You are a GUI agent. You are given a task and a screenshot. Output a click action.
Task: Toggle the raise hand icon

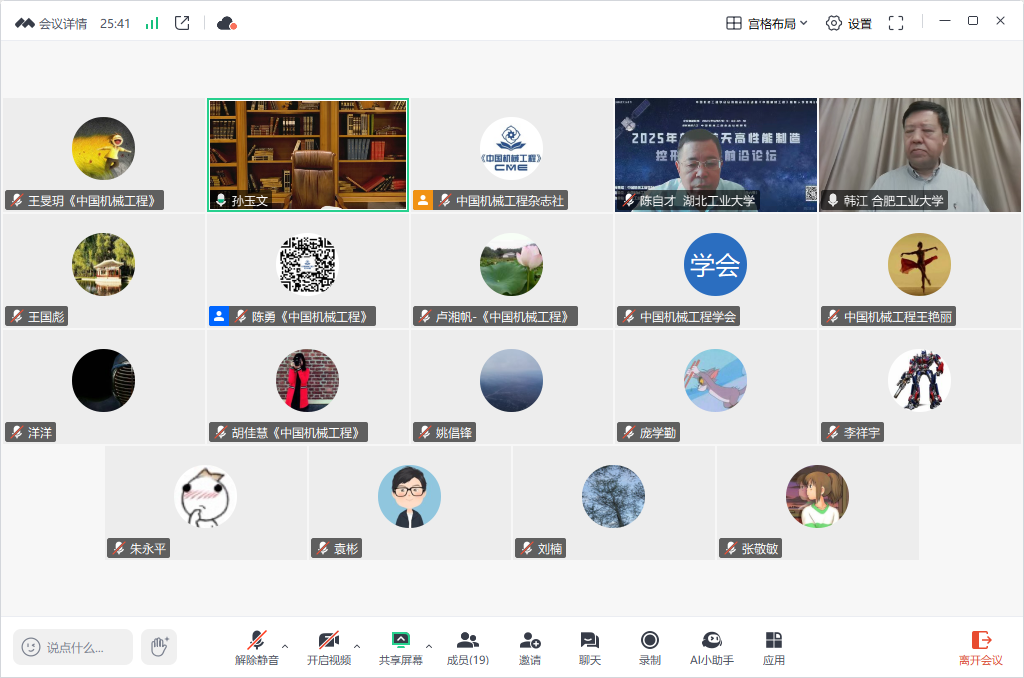click(x=158, y=647)
